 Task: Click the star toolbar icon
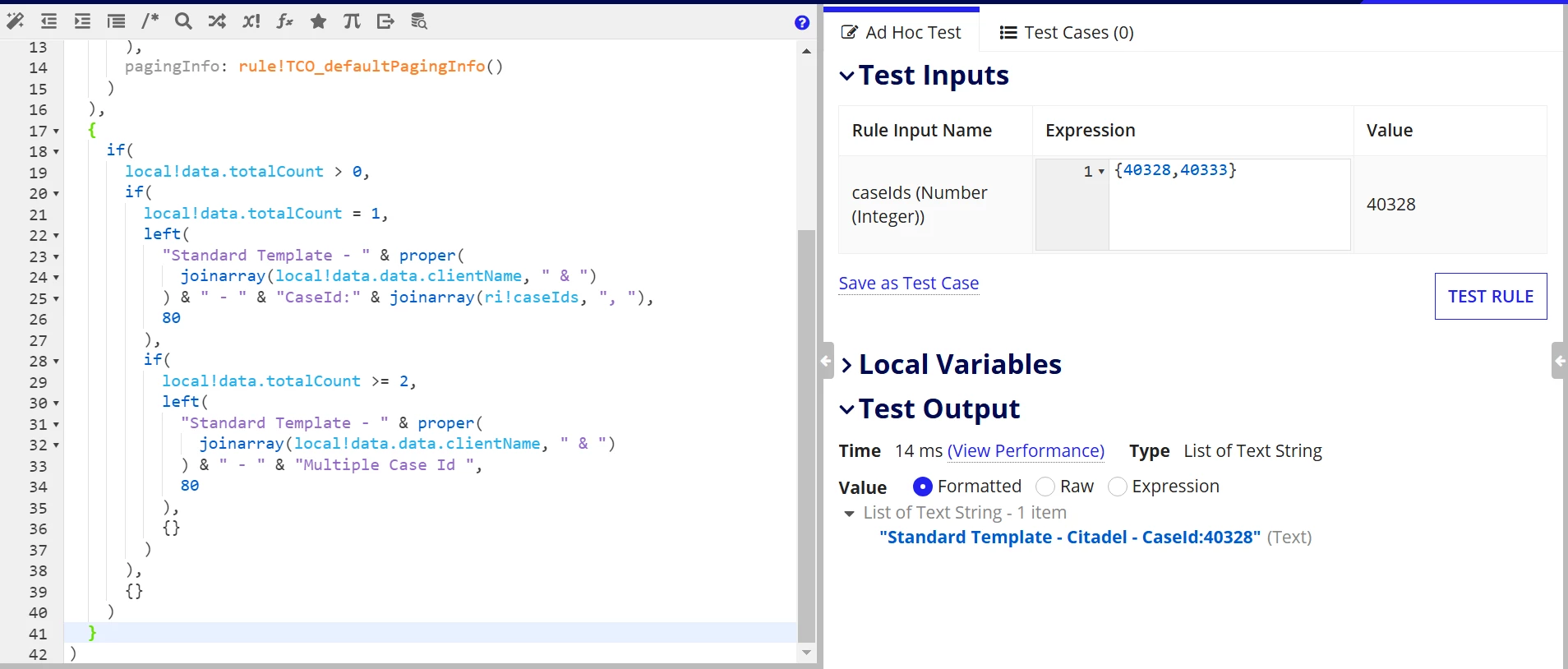(318, 21)
